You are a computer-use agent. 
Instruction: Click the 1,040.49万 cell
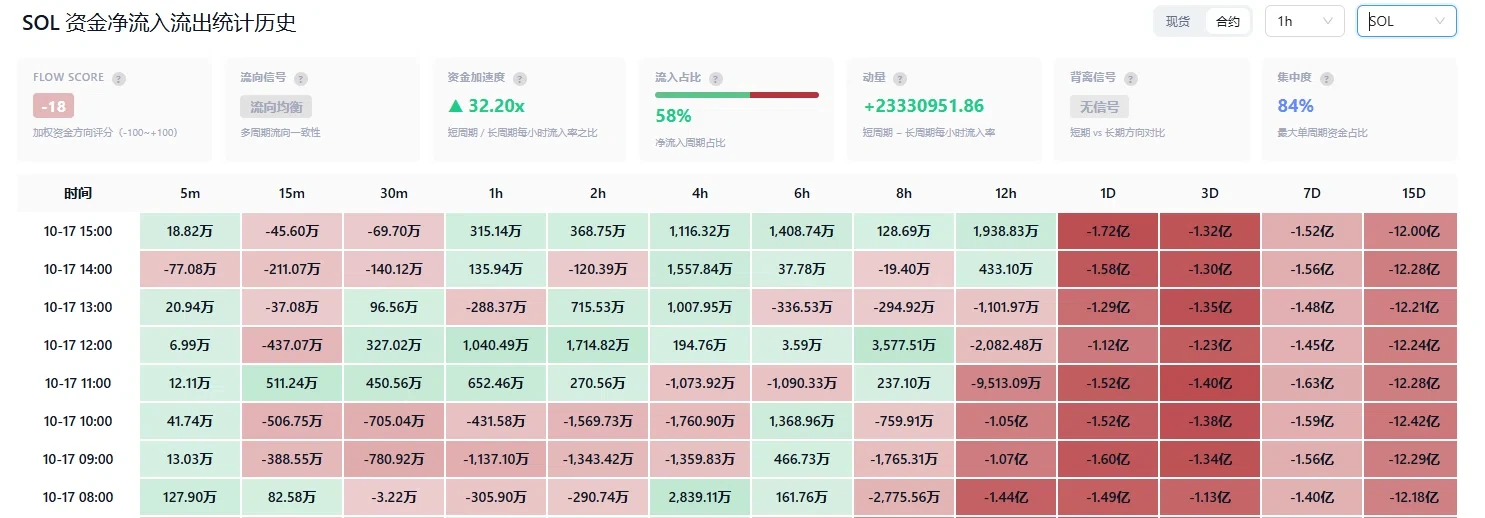point(496,345)
